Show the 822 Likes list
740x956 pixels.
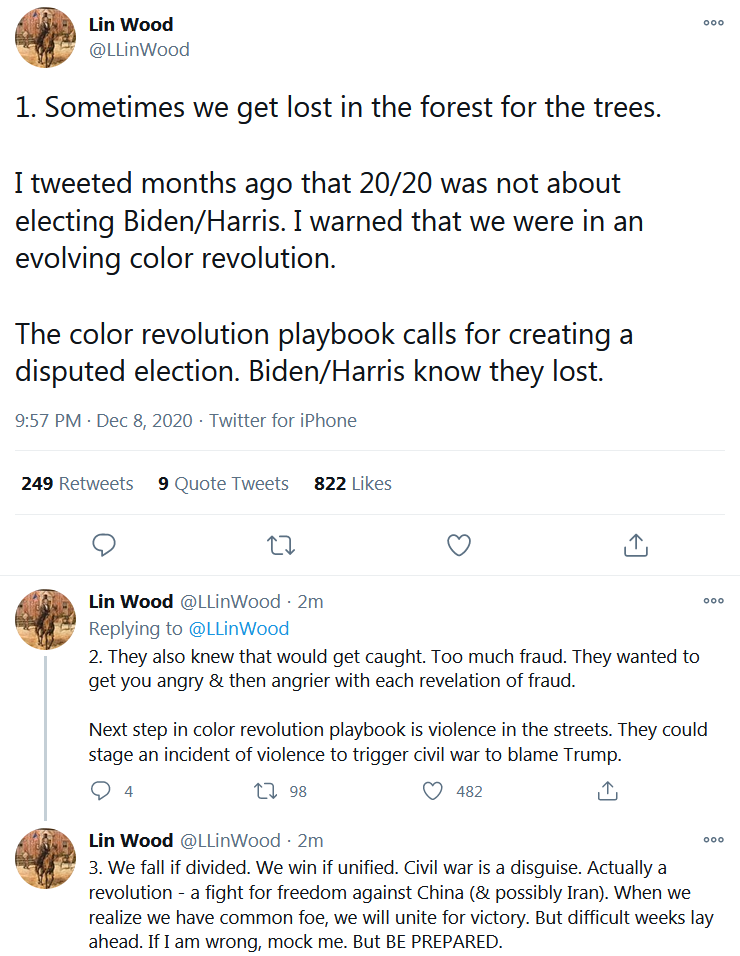(x=353, y=484)
